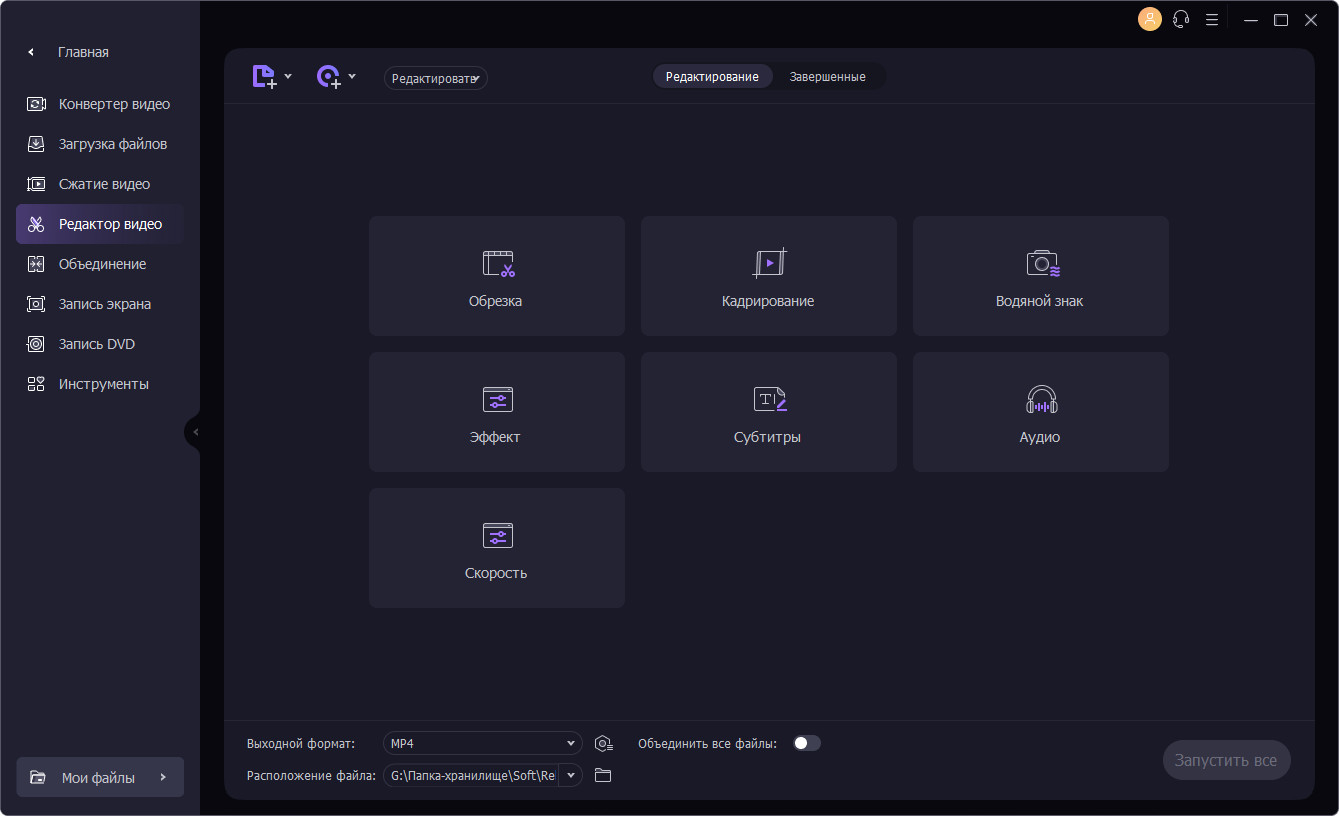Open the Аудио card by its label
This screenshot has height=816, width=1339.
click(1040, 437)
